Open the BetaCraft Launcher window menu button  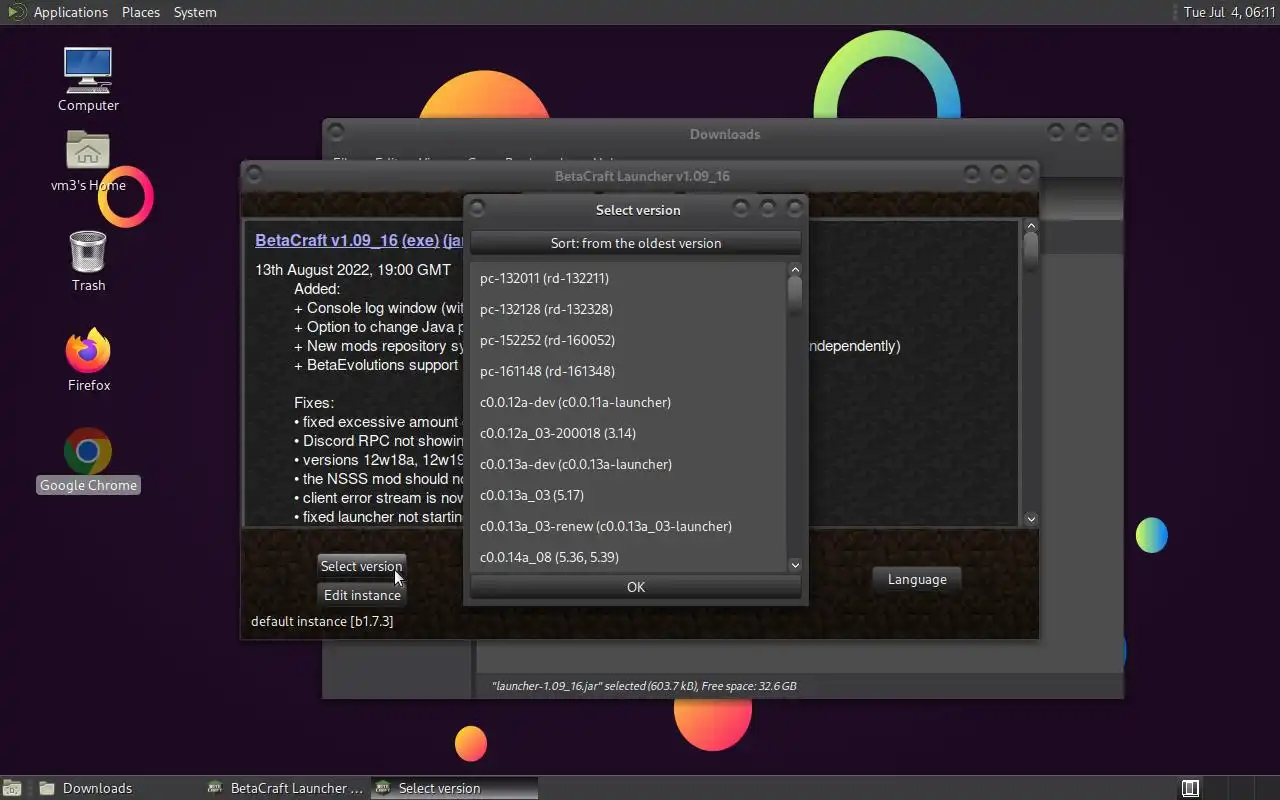(254, 174)
